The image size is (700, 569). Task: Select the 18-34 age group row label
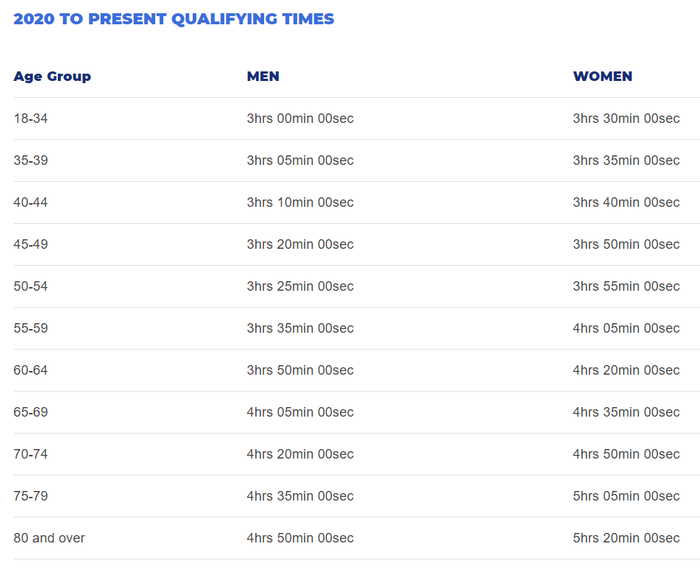point(29,118)
